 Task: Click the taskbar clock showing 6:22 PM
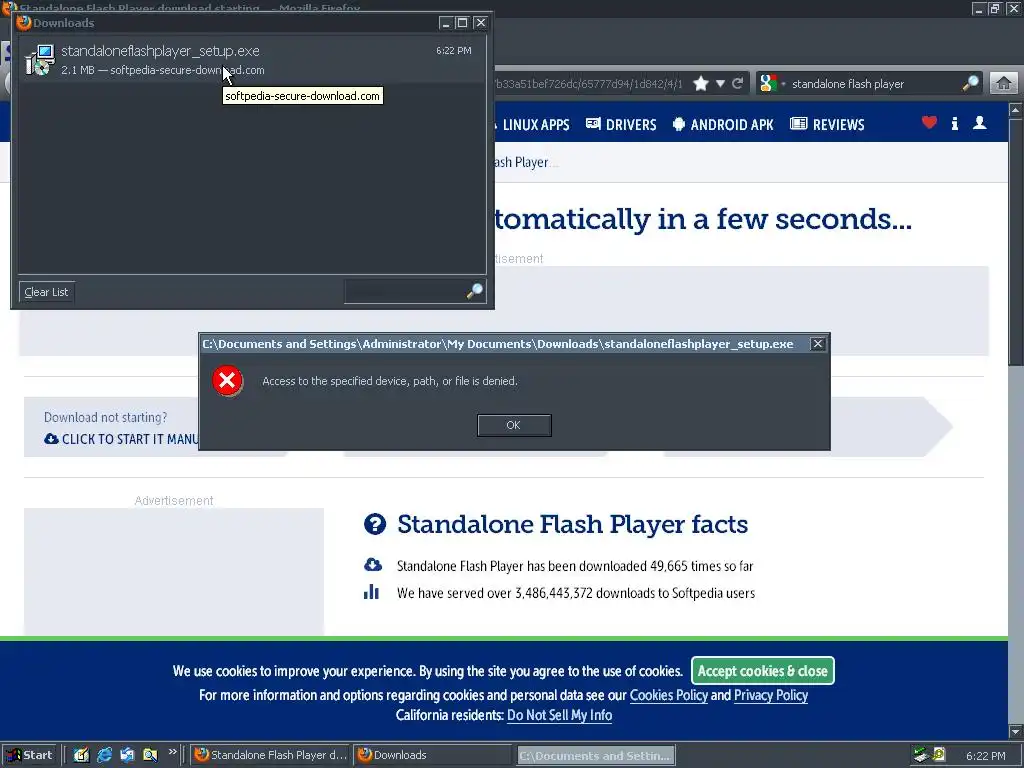coord(985,756)
